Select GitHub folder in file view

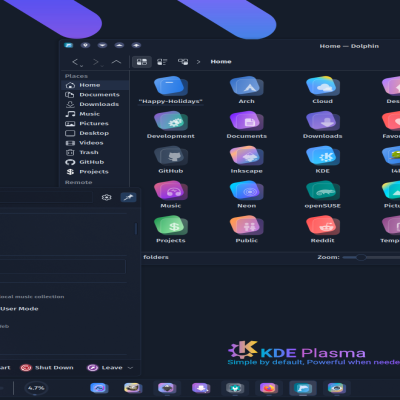(171, 156)
